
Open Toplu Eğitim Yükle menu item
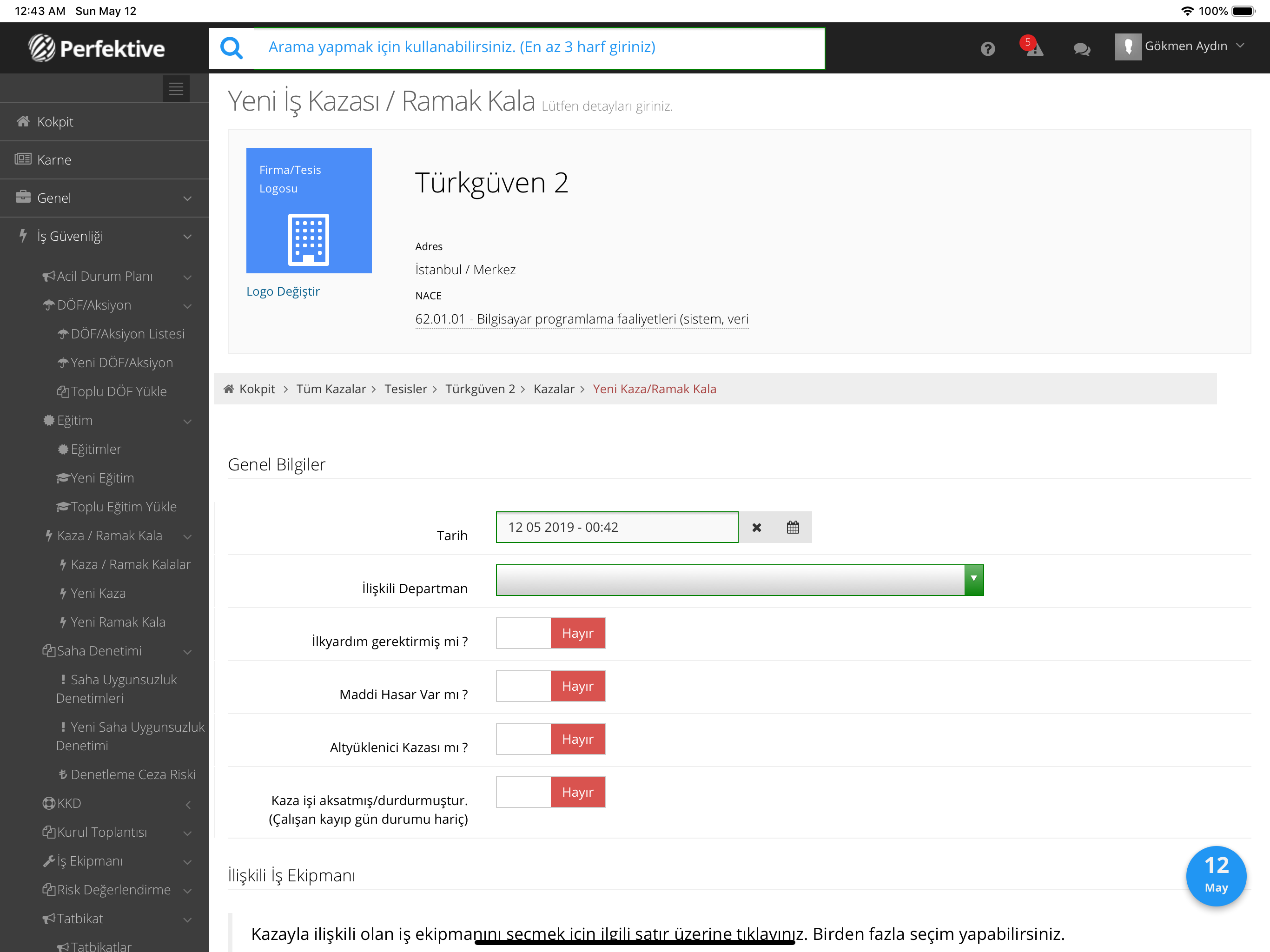[117, 506]
